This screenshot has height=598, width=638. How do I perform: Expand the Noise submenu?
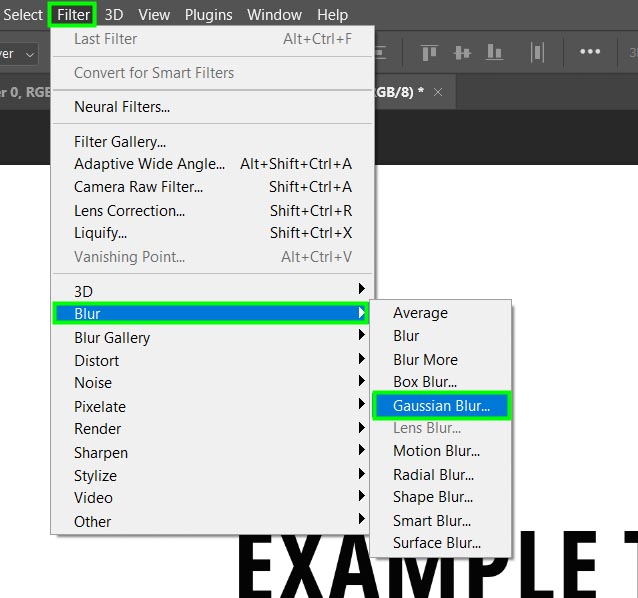tap(212, 383)
